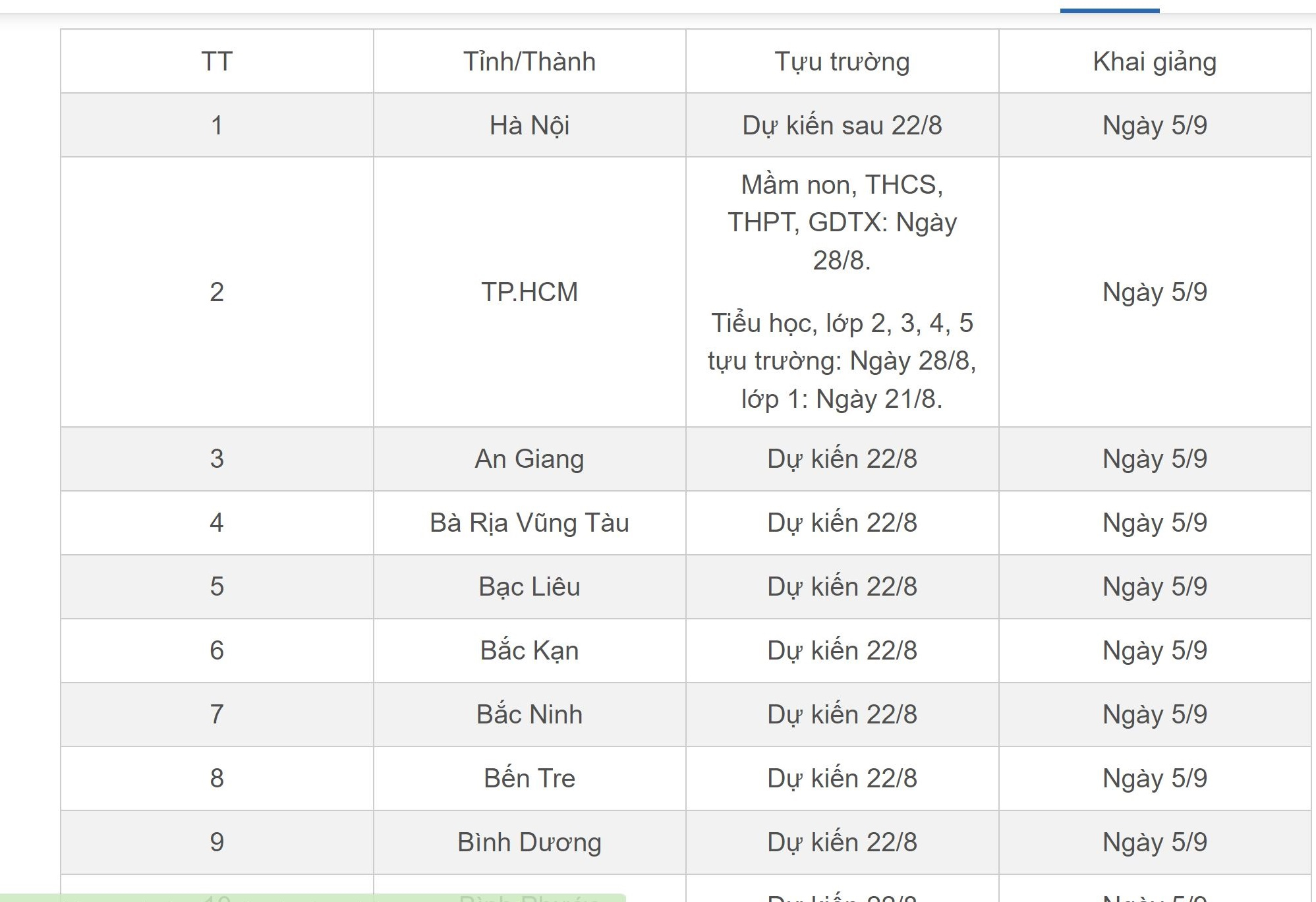Viewport: 1316px width, 902px height.
Task: Click the "Bến Tre" province cell
Action: pos(529,778)
